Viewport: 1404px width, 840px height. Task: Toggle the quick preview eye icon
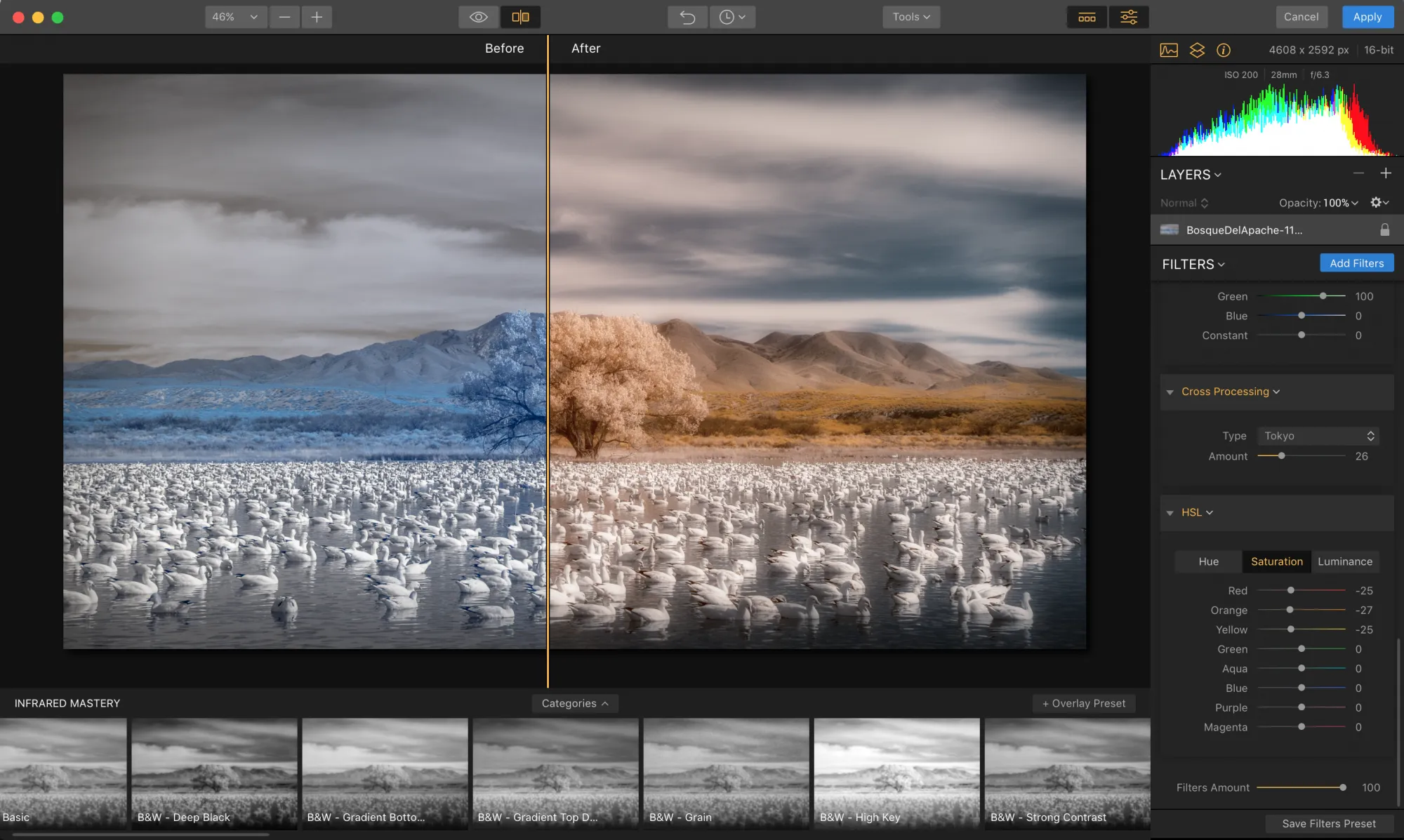tap(478, 17)
